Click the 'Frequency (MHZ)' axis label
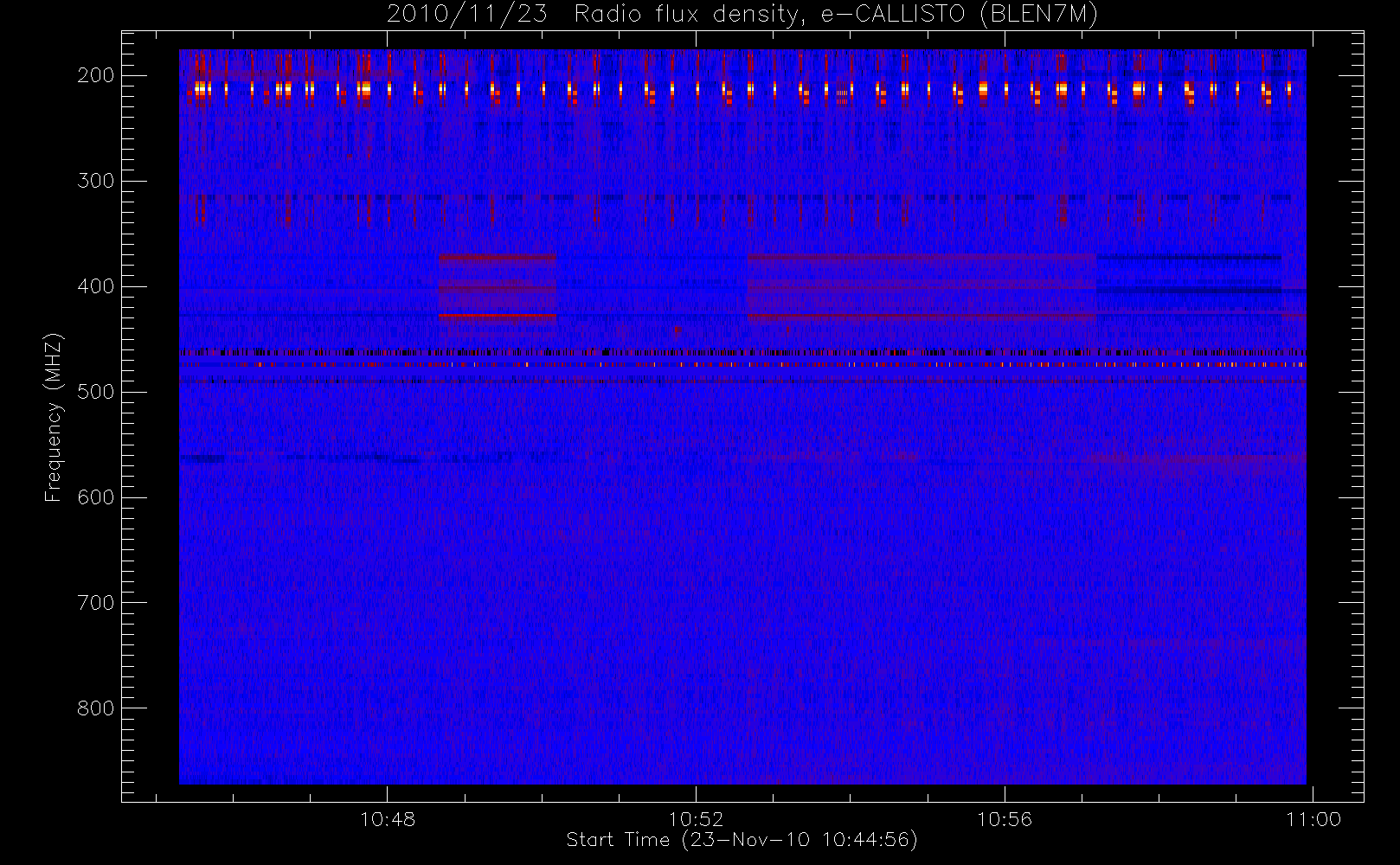Viewport: 1400px width, 865px height. click(54, 417)
